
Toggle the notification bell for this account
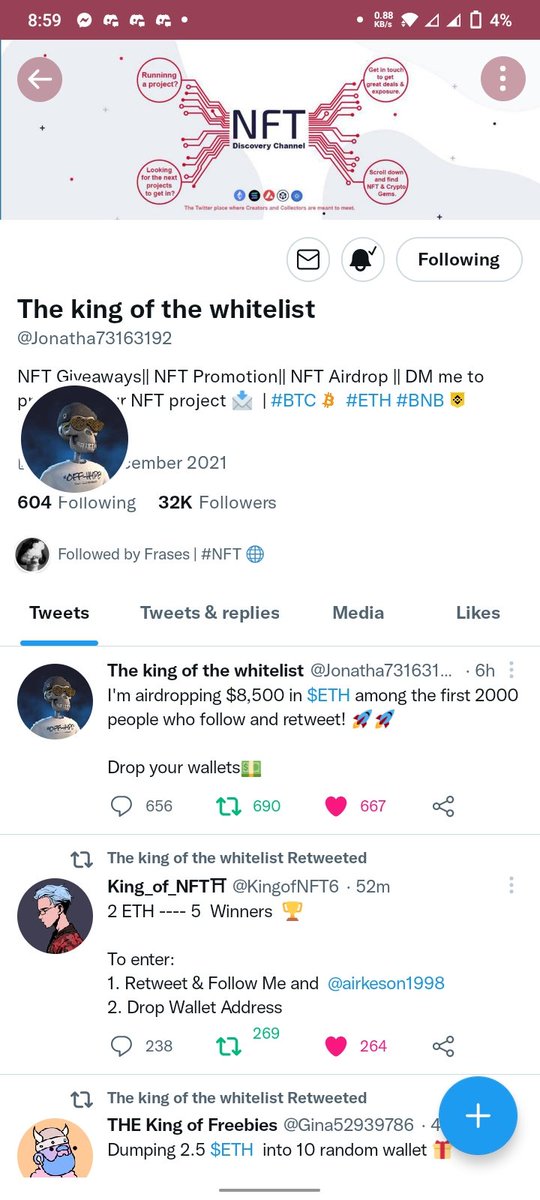coord(362,260)
